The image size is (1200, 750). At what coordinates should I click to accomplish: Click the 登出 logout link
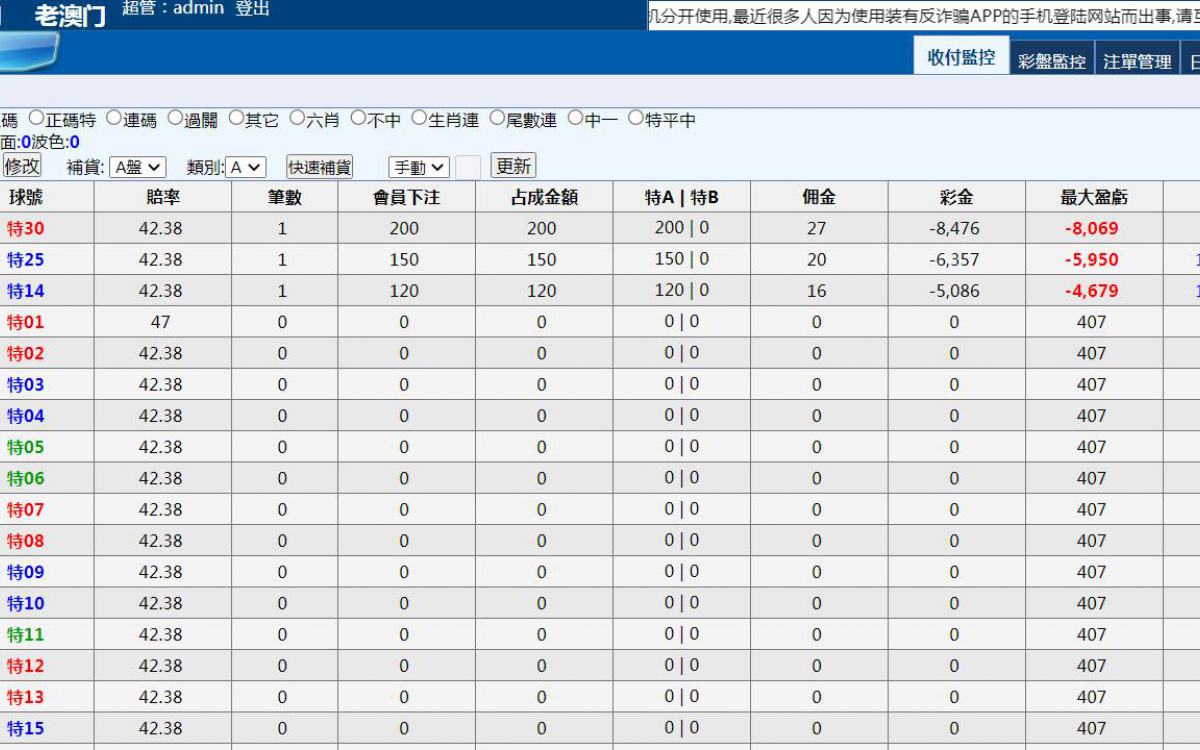click(x=252, y=9)
